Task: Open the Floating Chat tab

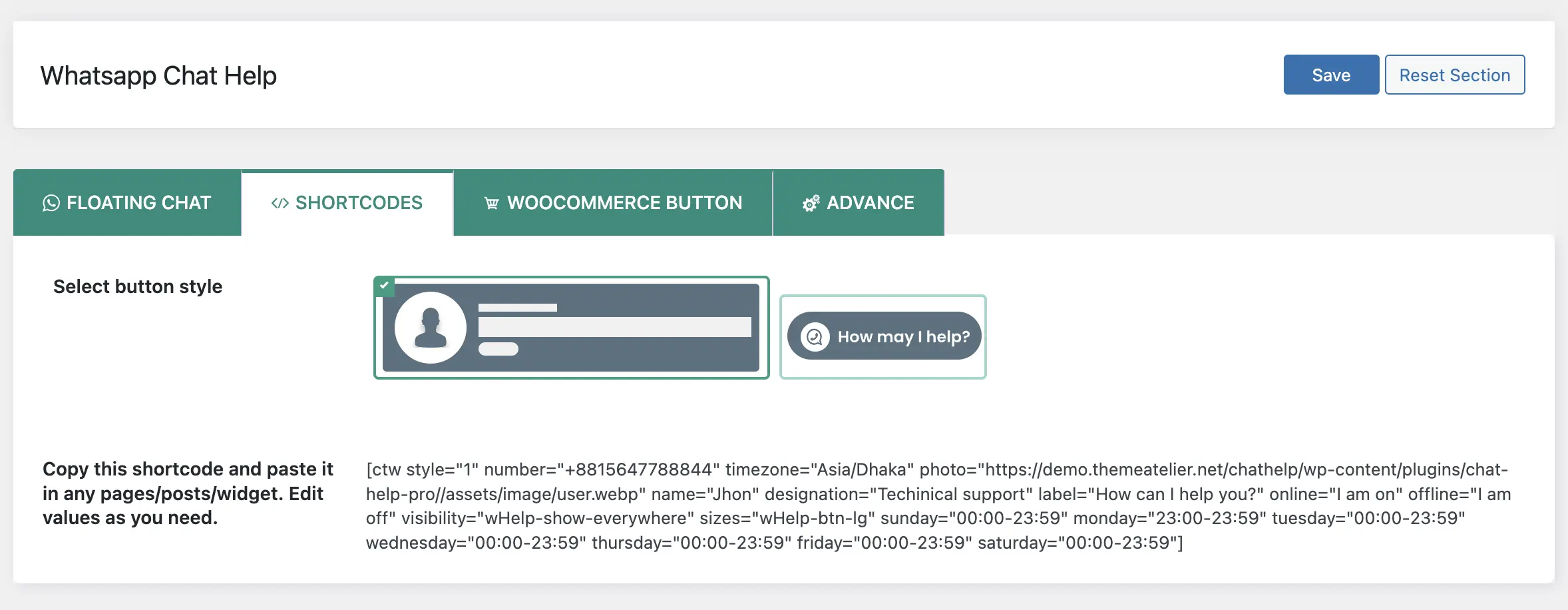Action: point(127,202)
